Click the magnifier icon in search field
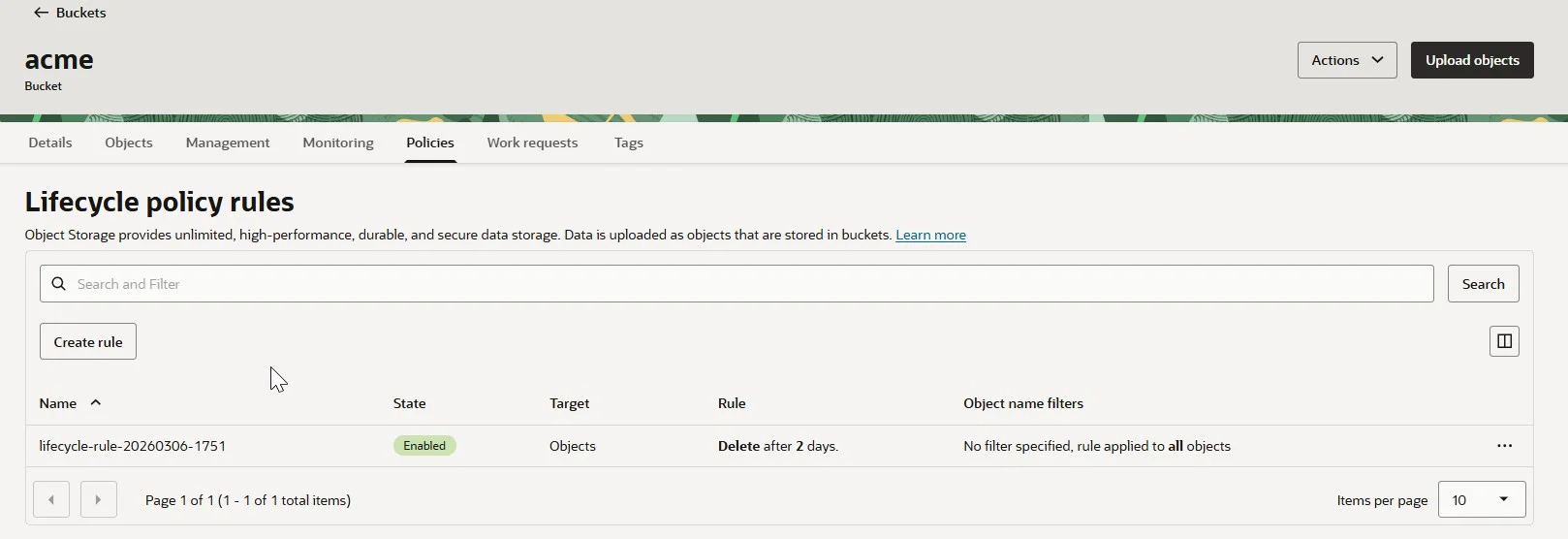 pyautogui.click(x=59, y=284)
